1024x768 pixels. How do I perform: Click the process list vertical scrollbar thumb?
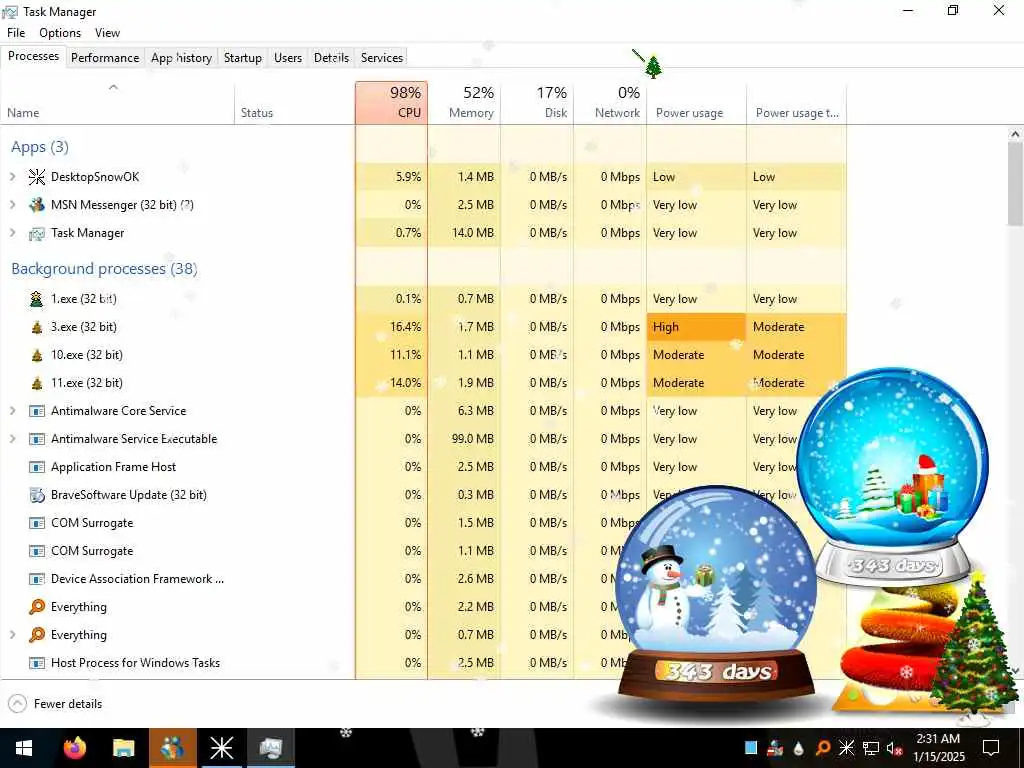coord(1015,184)
